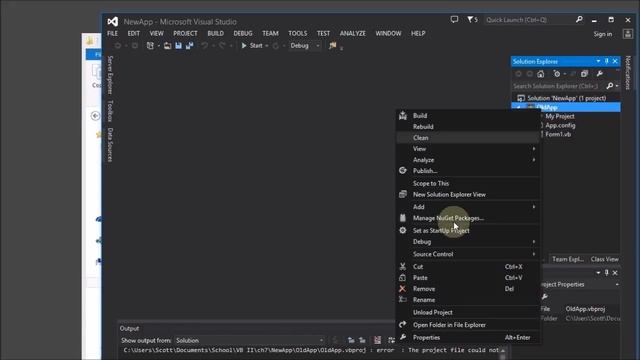Screen dimensions: 640x360
Task: Click wrench icon in Properties panel toolbar
Action: point(545,297)
